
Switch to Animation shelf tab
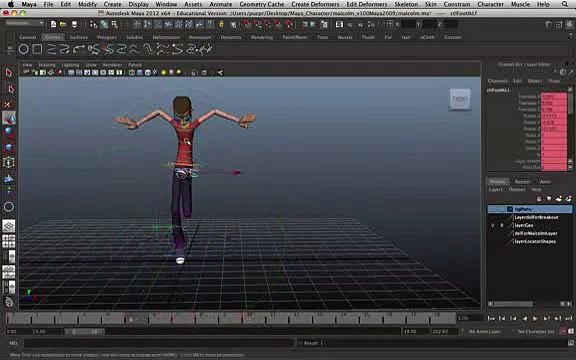[x=200, y=37]
